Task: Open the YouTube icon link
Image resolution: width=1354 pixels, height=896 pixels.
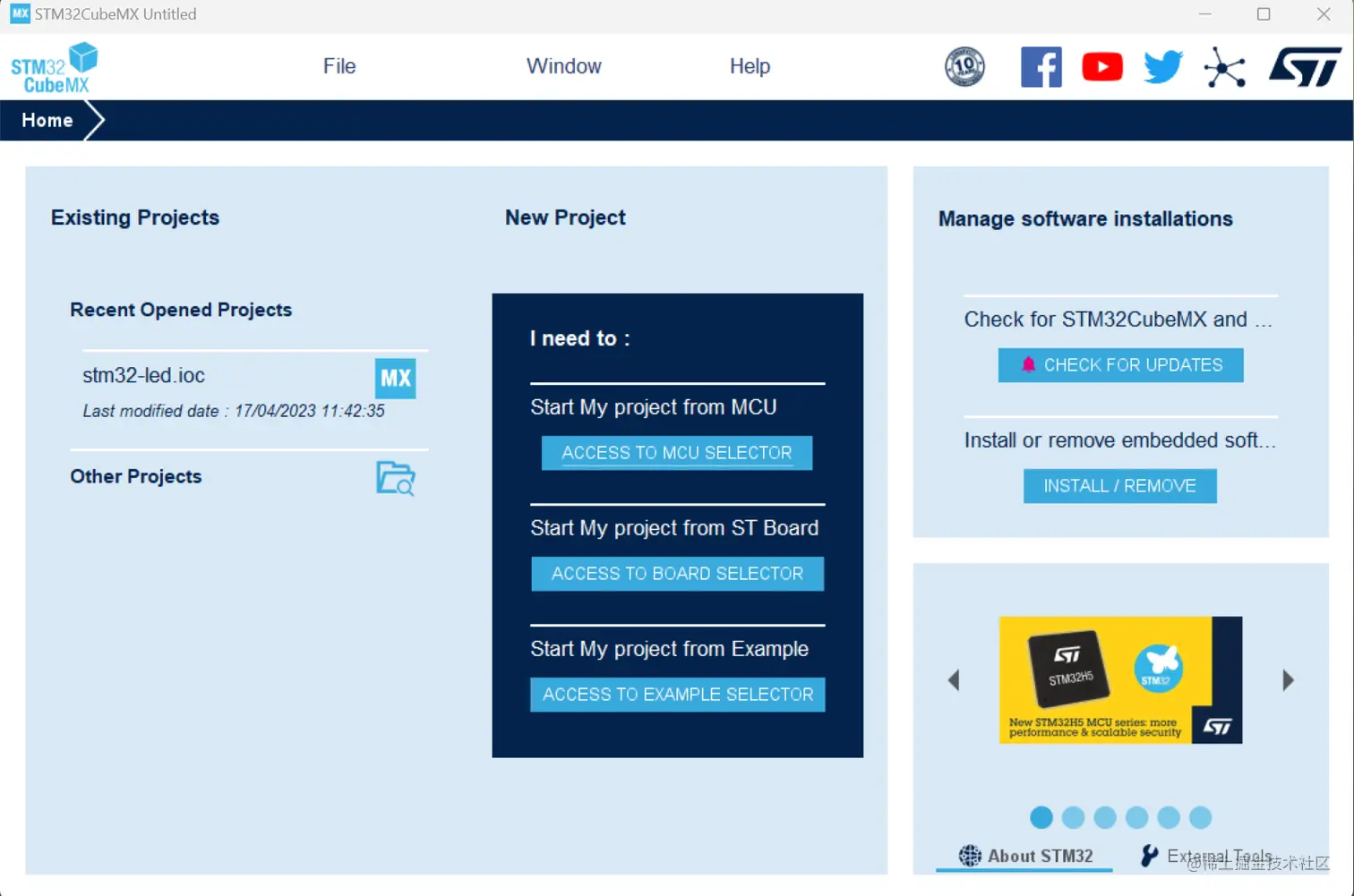Action: (1102, 67)
